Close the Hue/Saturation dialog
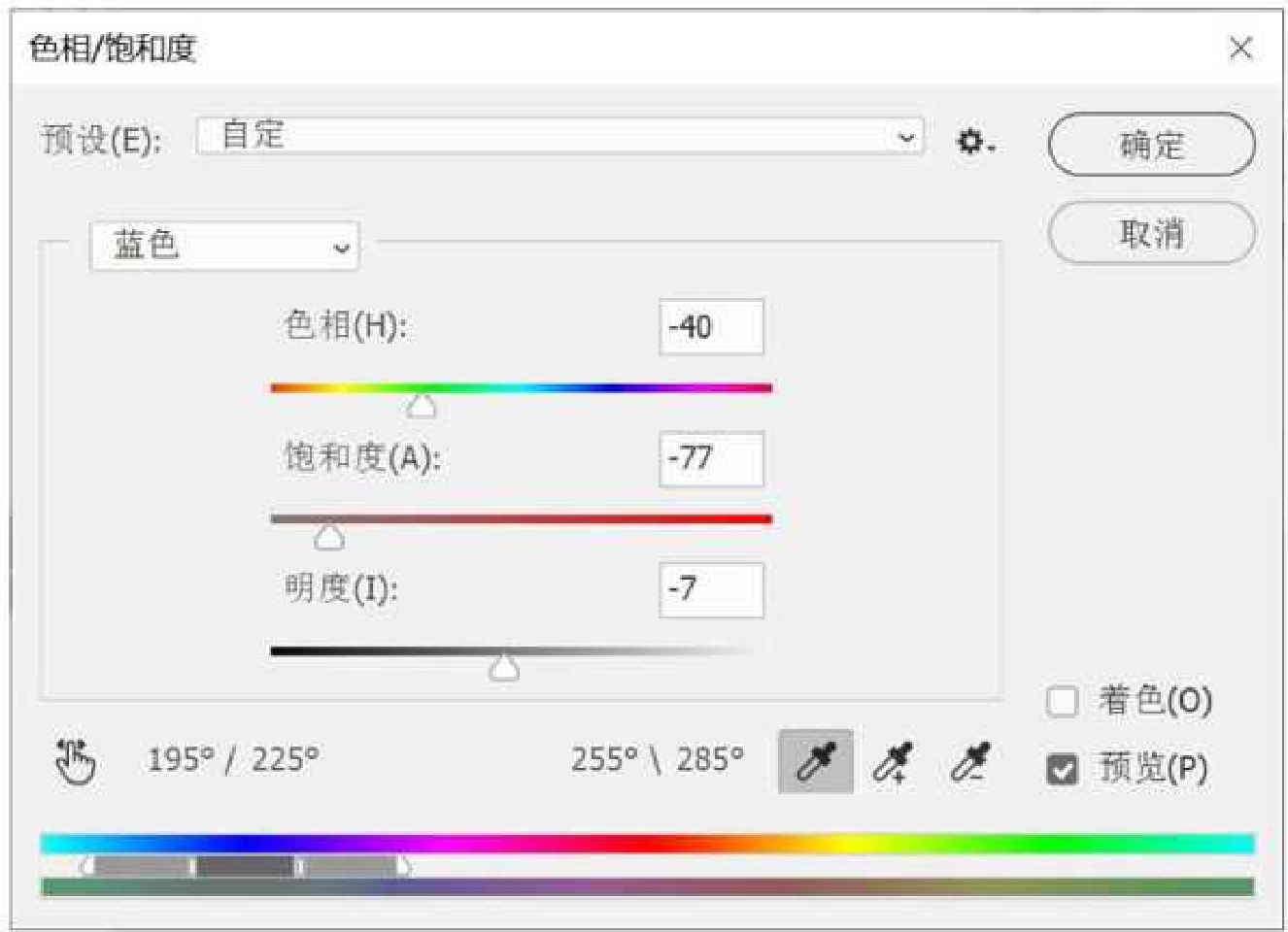Viewport: 1288px width, 932px height. pos(1240,48)
